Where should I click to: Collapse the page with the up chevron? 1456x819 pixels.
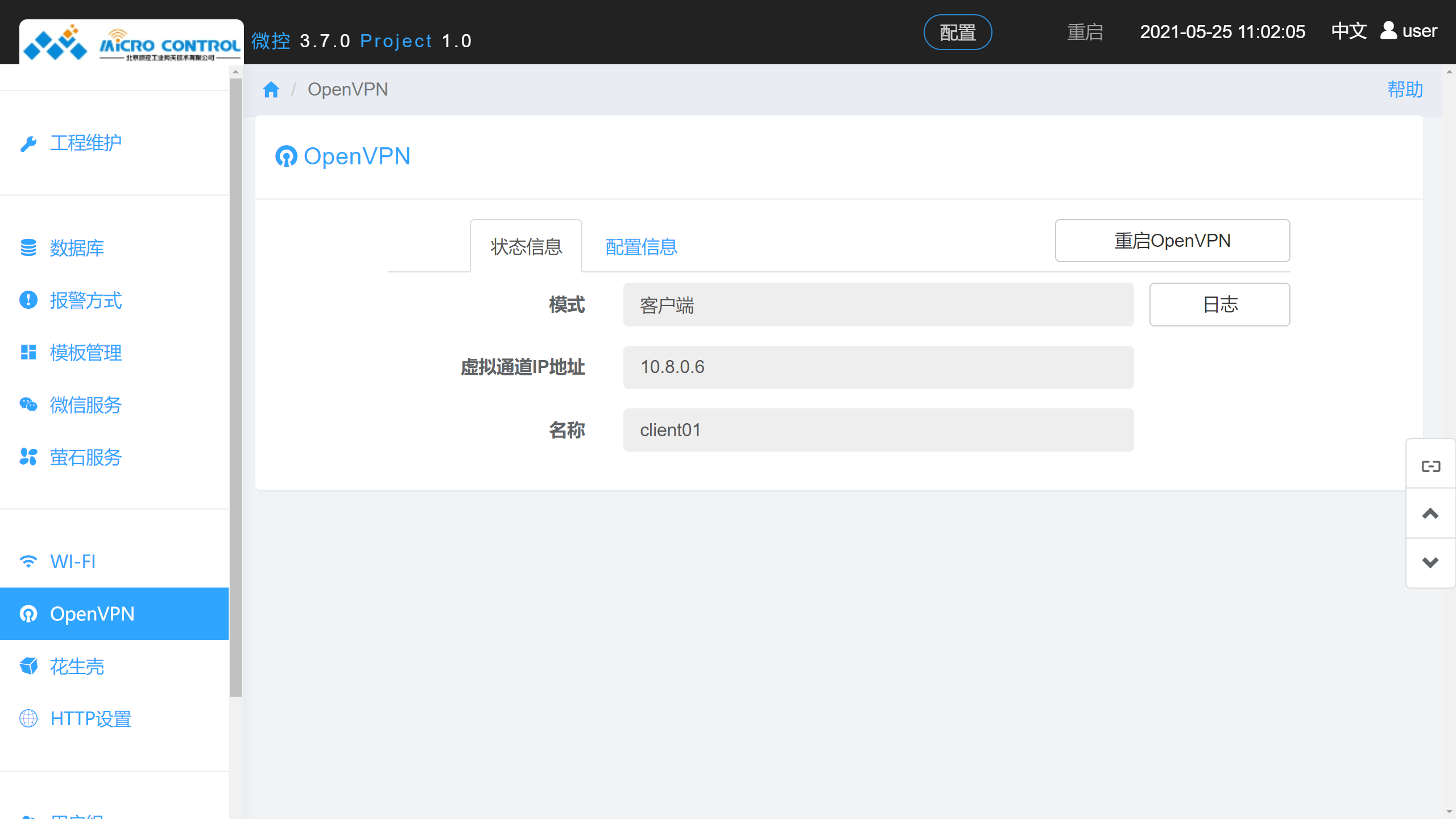click(1430, 514)
